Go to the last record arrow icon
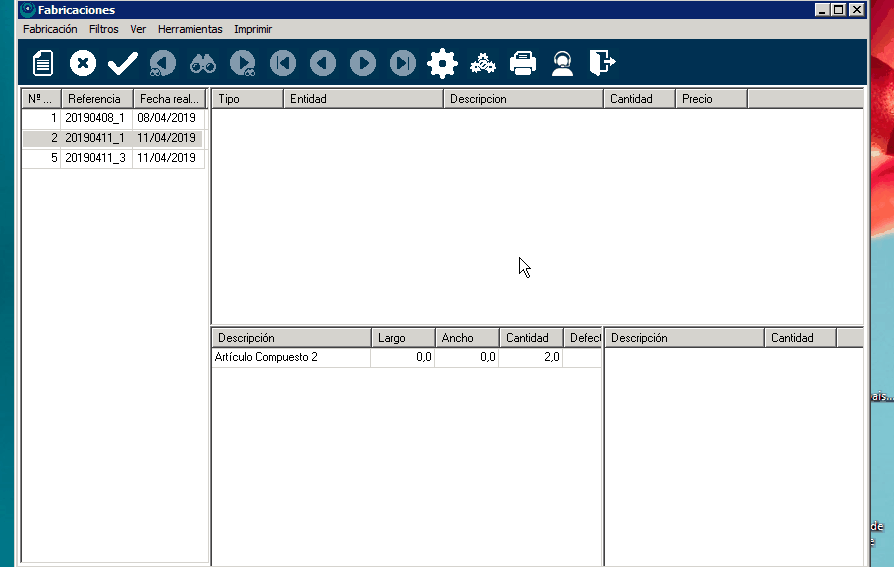Screen dimensions: 894x567 point(403,64)
